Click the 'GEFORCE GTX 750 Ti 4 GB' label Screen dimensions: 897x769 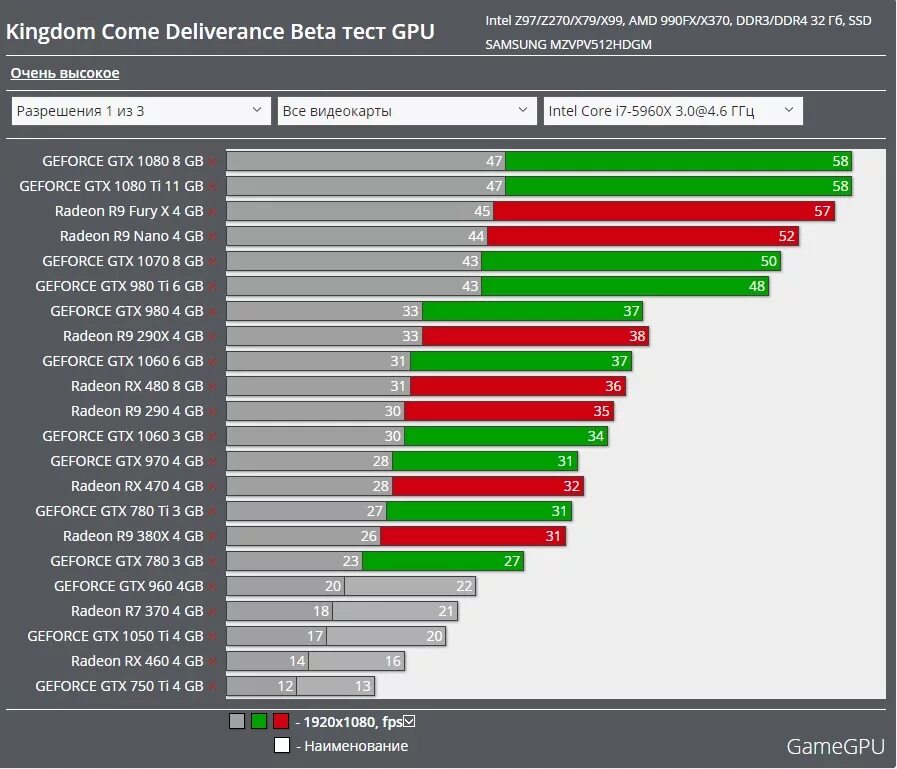click(120, 686)
